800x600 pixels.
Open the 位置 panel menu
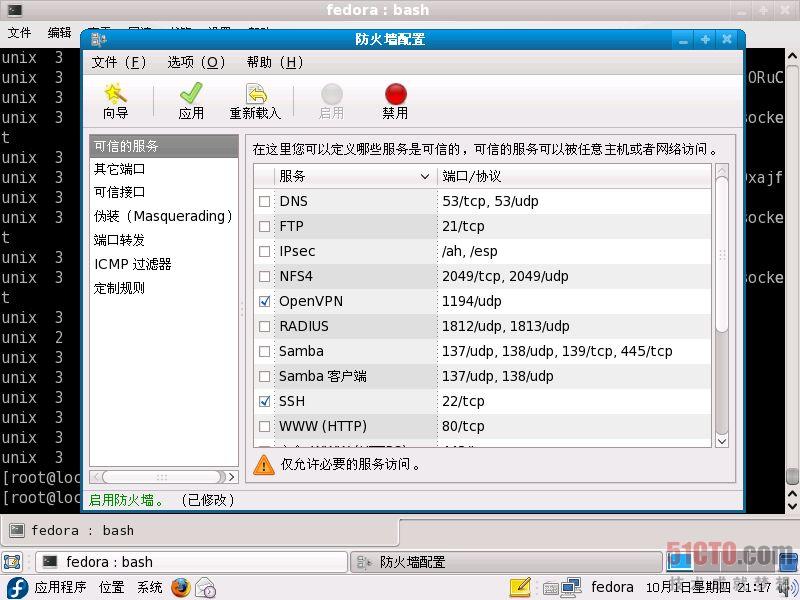(x=111, y=587)
